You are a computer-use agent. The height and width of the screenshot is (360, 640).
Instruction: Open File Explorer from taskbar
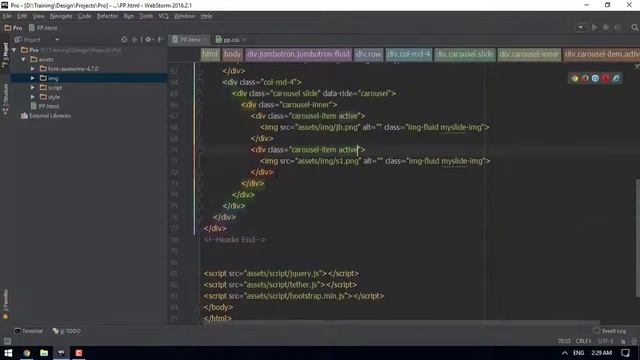[x=44, y=353]
